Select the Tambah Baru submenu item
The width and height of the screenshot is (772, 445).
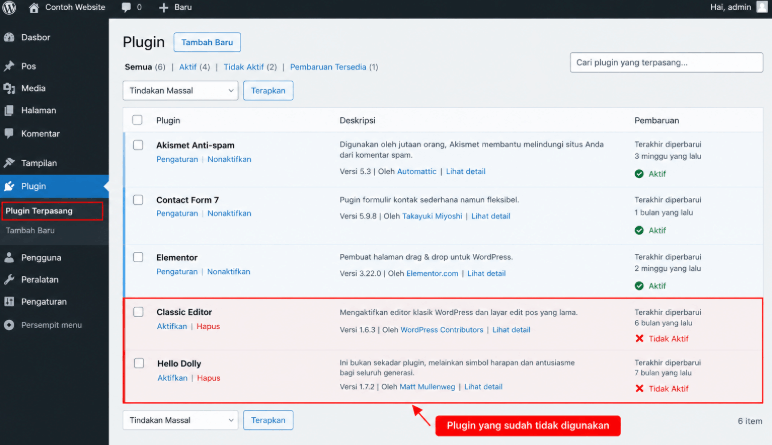(30, 230)
